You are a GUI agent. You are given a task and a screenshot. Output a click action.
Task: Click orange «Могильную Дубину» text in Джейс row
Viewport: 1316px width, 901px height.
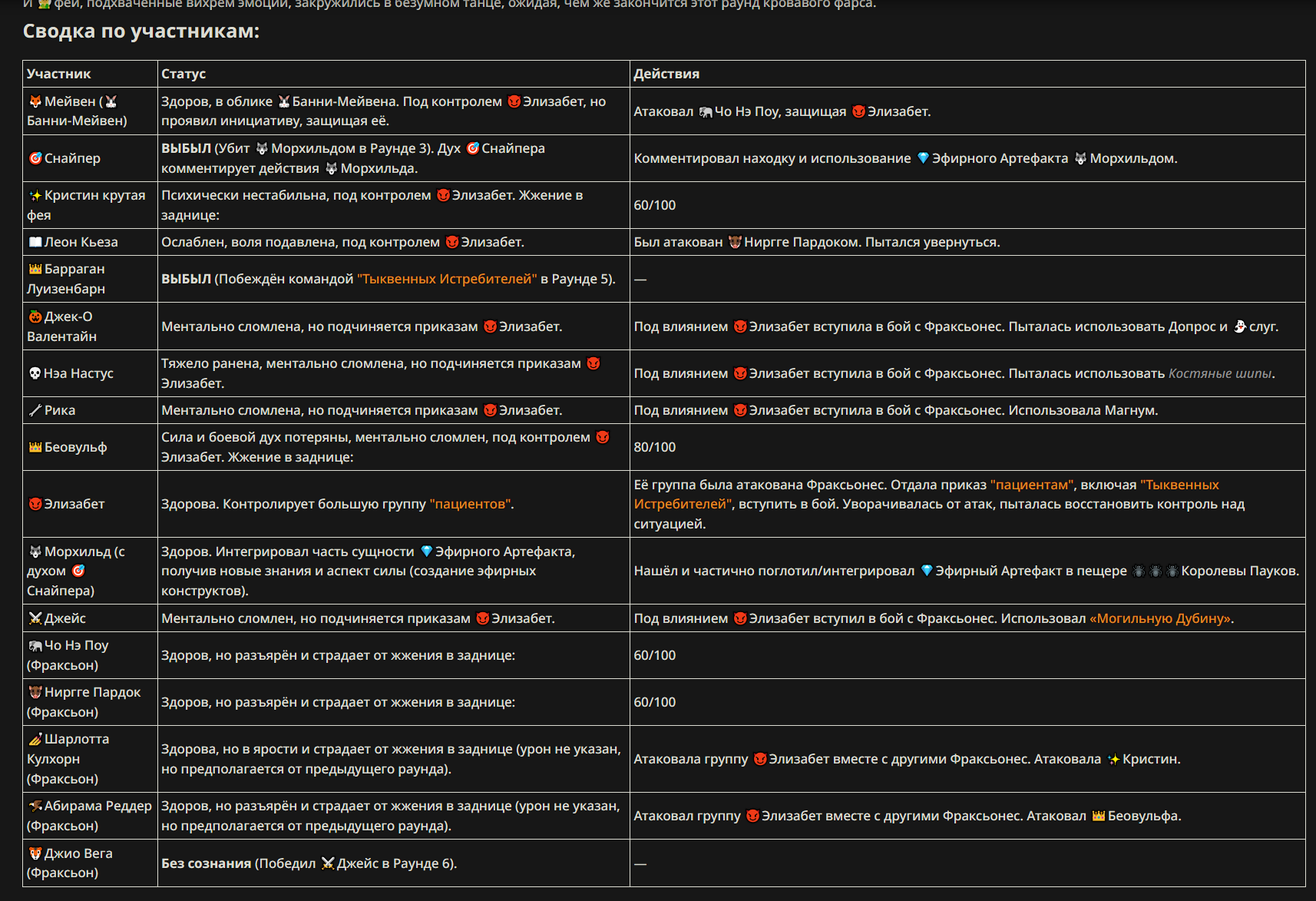[1160, 618]
